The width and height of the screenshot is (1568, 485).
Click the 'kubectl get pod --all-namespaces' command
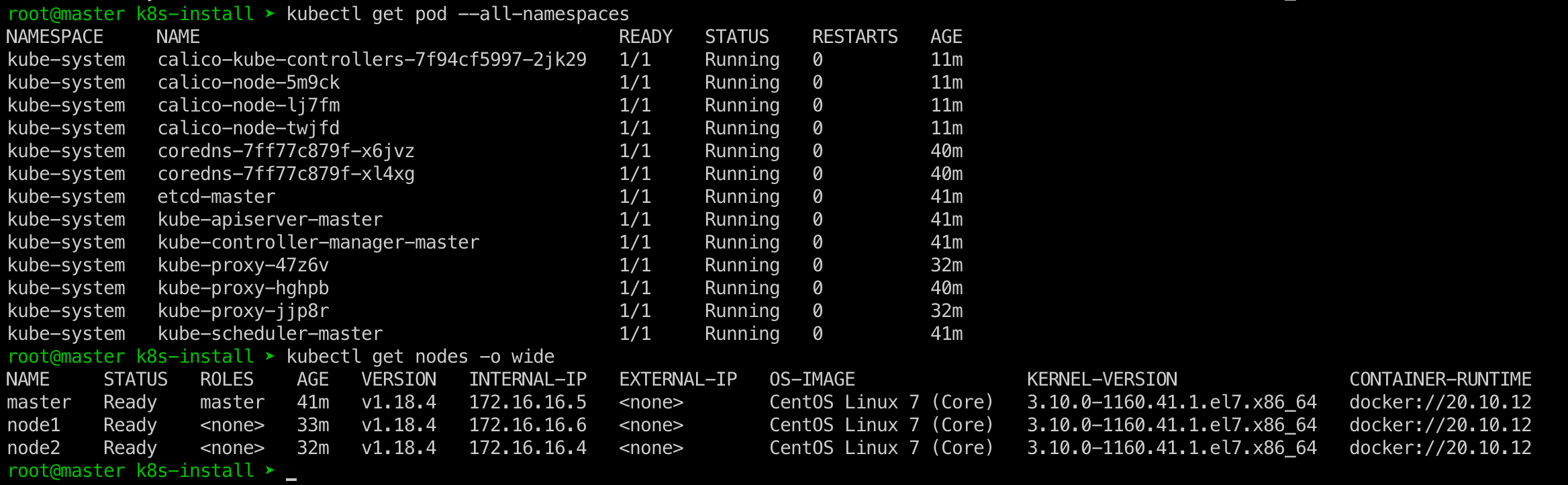(458, 14)
